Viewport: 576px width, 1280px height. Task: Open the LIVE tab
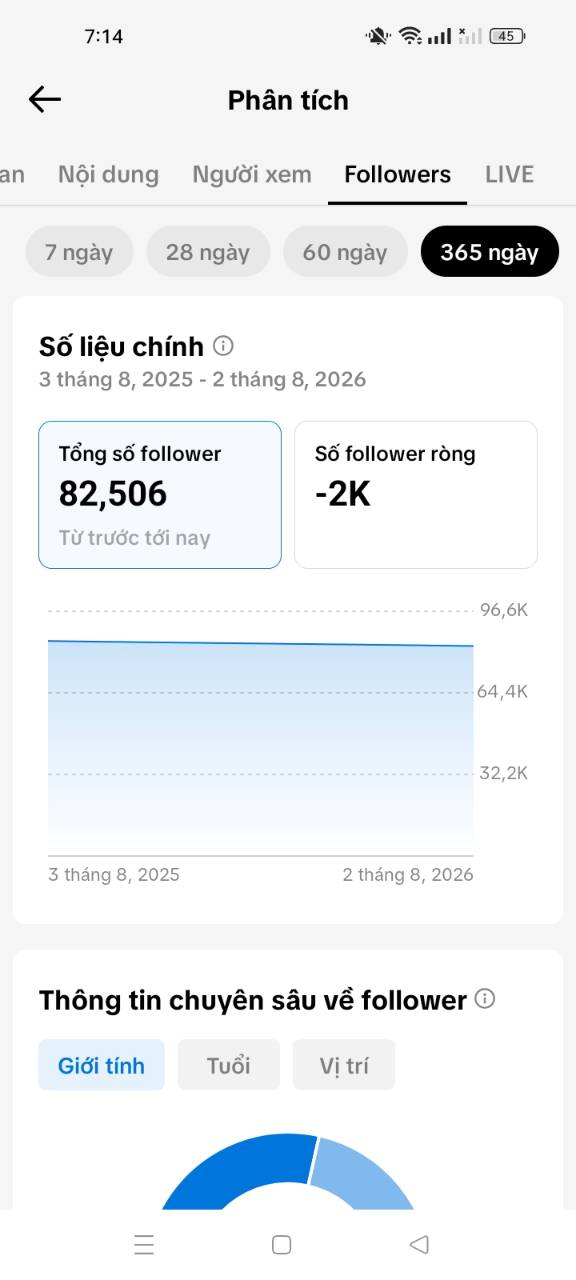(510, 174)
